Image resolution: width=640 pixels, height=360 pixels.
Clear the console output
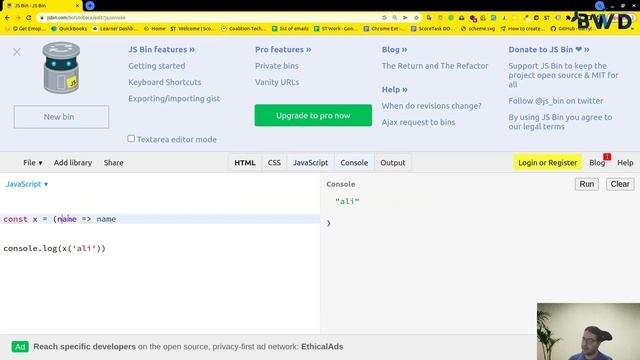click(620, 184)
